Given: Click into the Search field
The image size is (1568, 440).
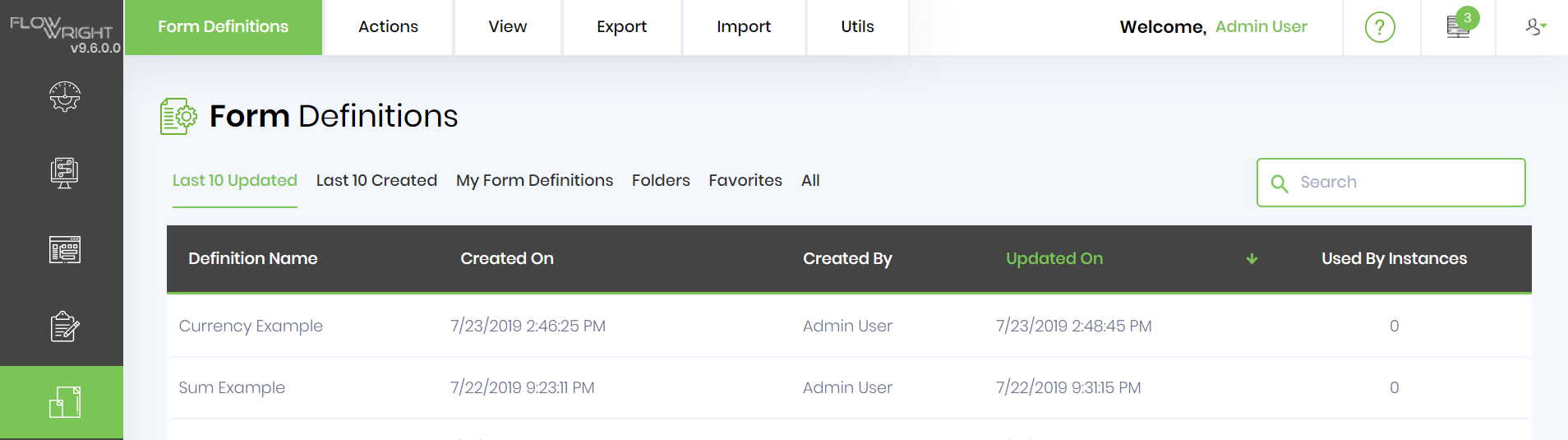Looking at the screenshot, I should point(1390,183).
